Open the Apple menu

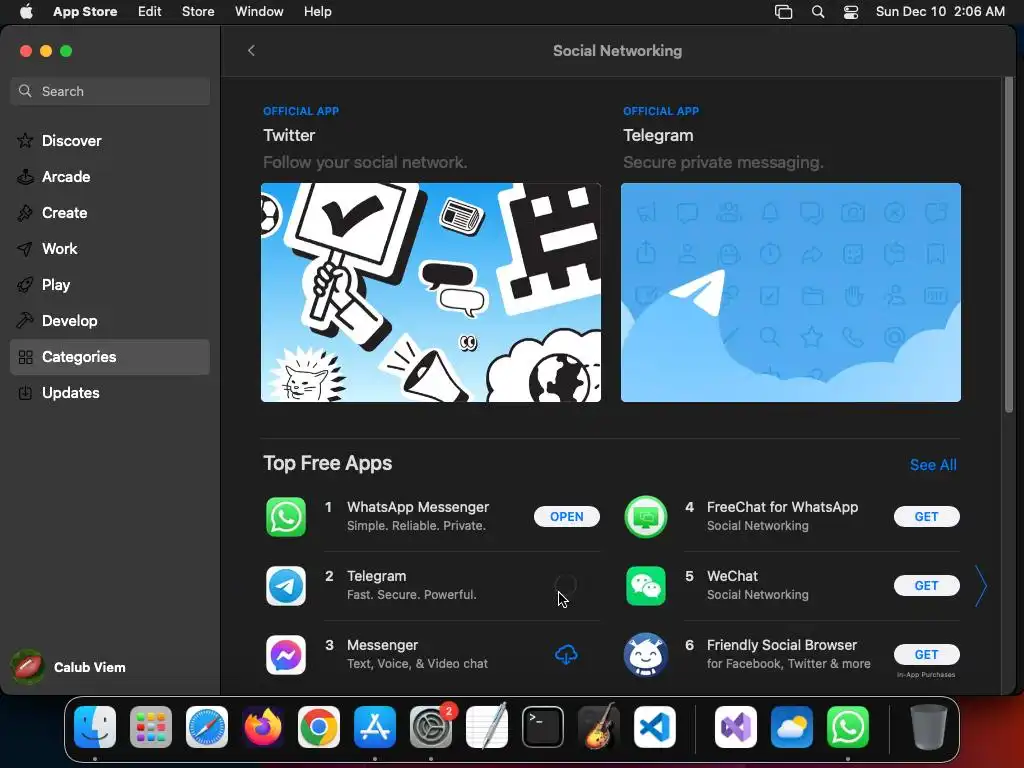pos(26,12)
